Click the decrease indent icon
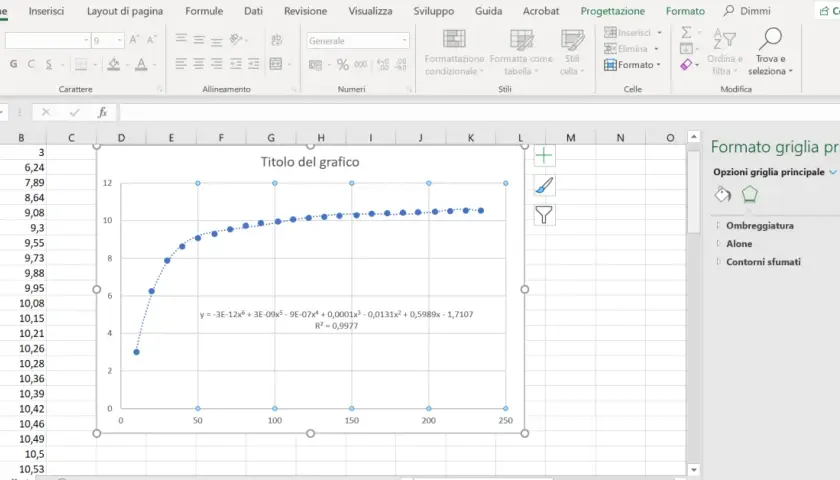 click(x=236, y=64)
